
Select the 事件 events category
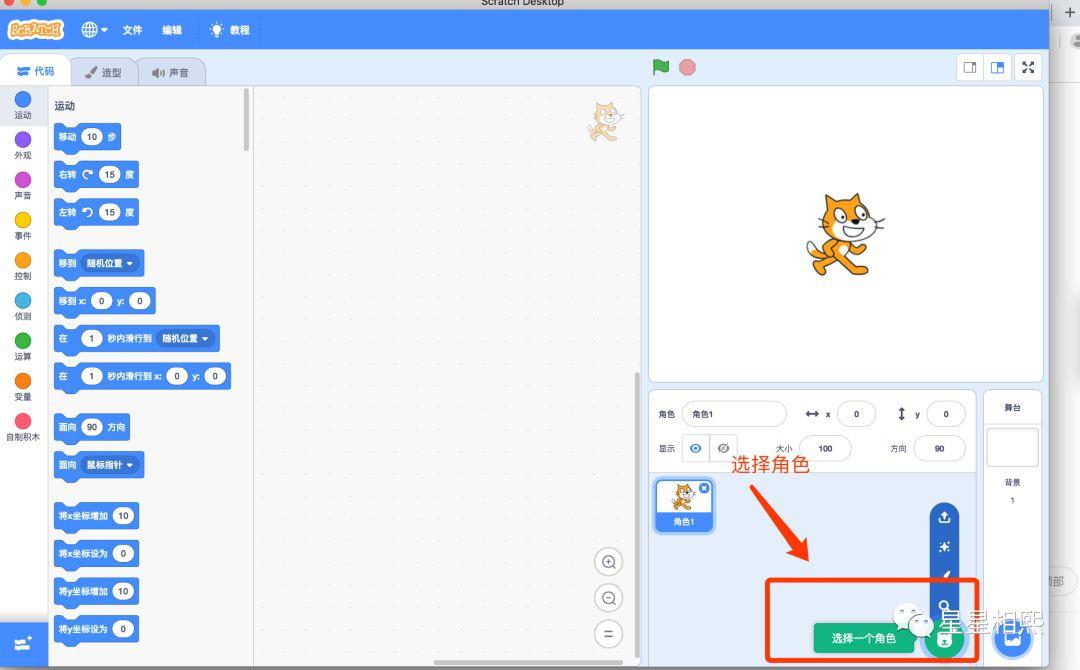tap(23, 226)
